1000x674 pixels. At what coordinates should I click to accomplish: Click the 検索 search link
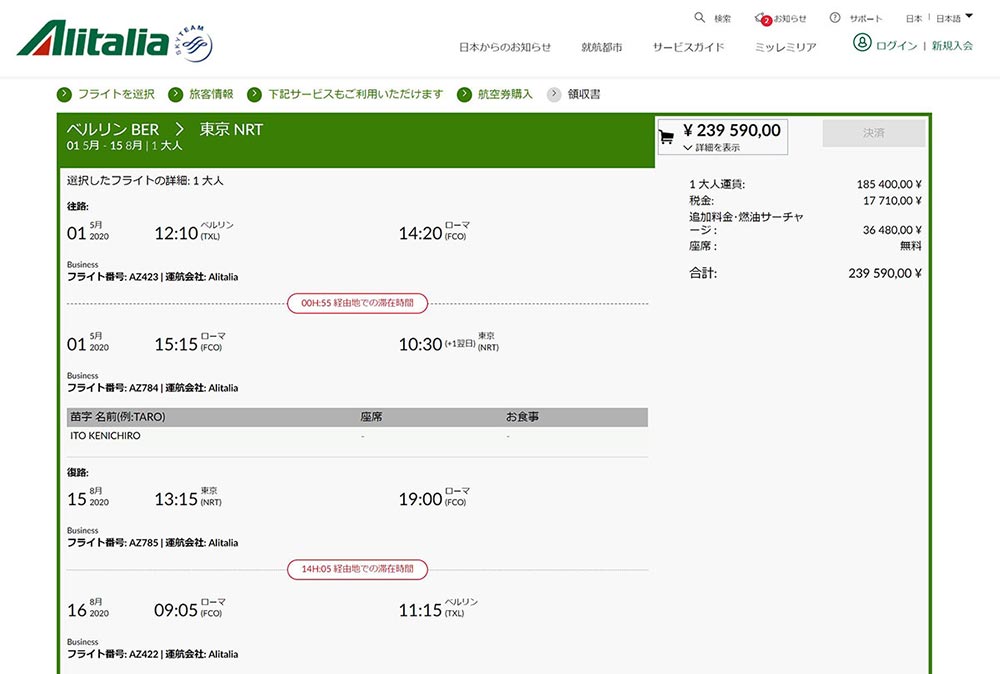[x=723, y=18]
